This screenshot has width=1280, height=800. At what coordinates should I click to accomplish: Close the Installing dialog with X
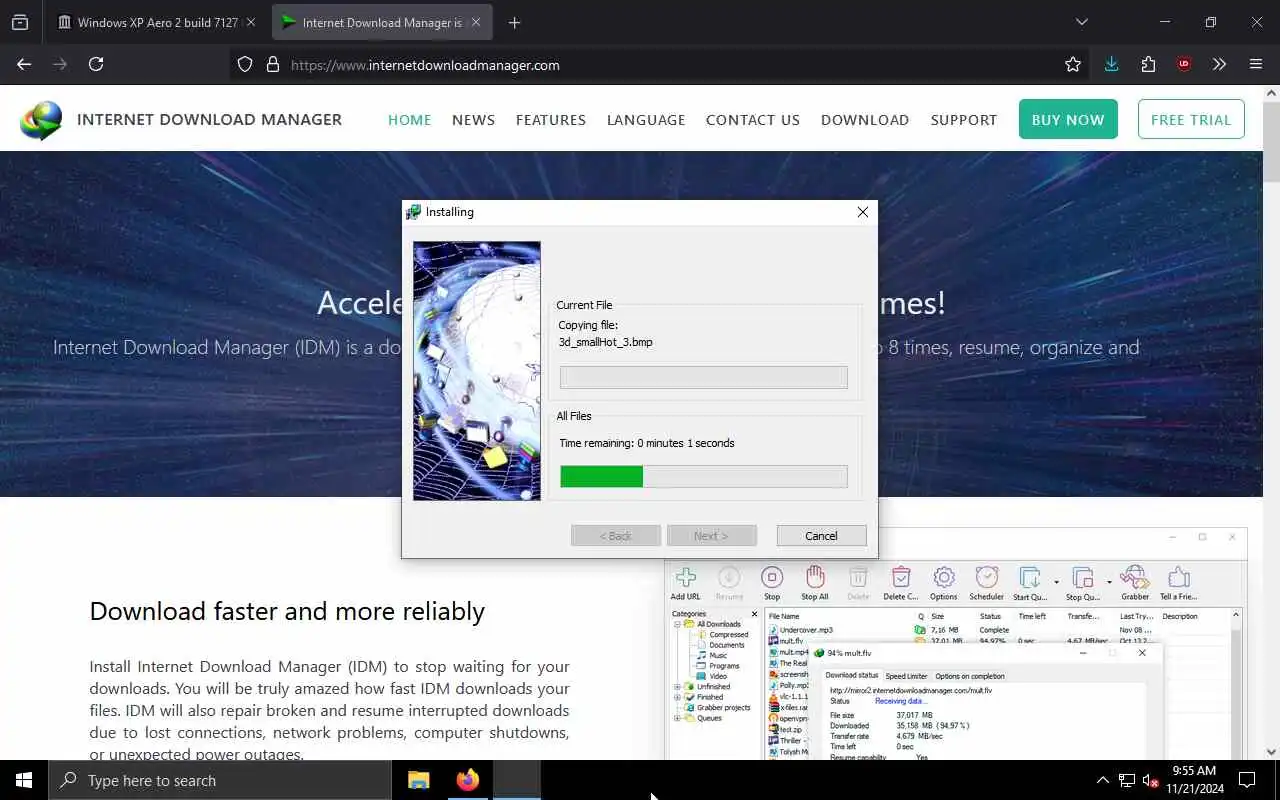[862, 212]
